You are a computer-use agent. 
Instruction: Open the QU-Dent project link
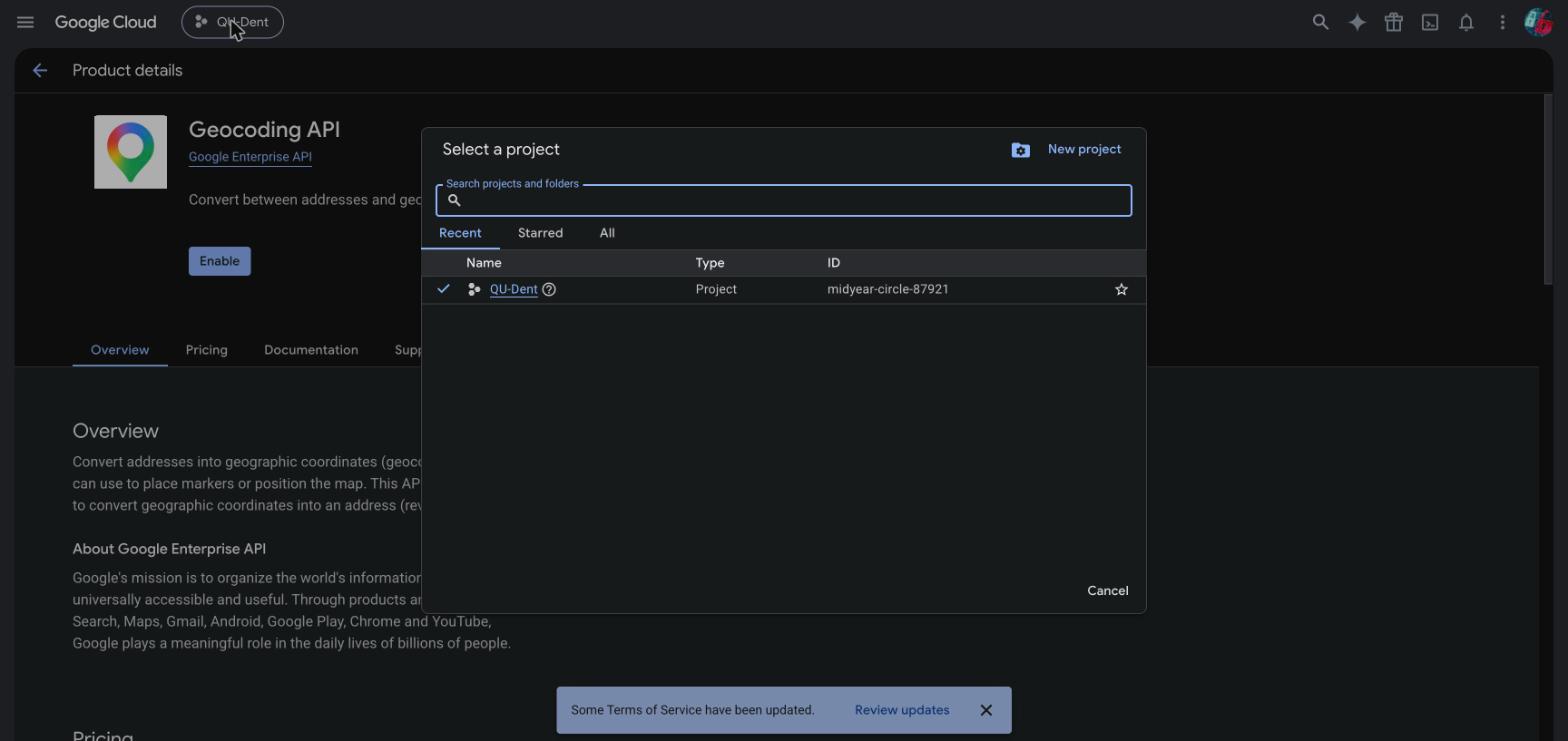(514, 289)
